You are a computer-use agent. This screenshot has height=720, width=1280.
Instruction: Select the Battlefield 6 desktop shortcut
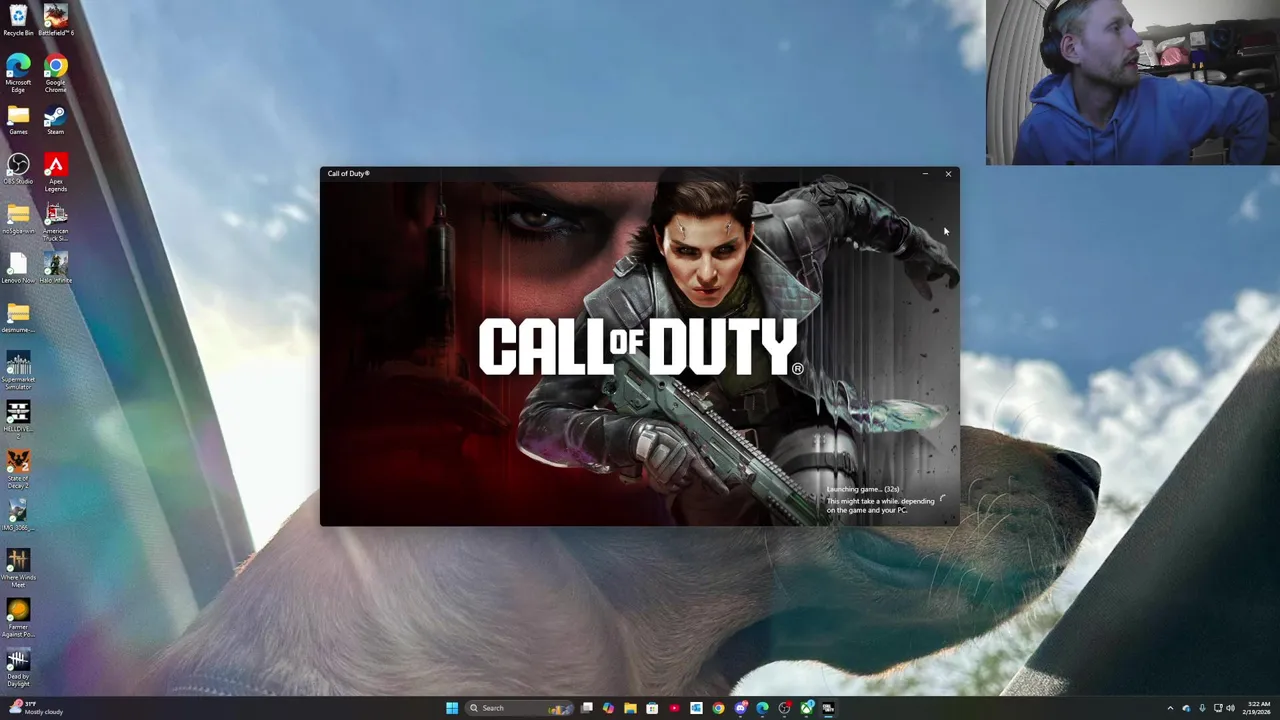pyautogui.click(x=55, y=19)
